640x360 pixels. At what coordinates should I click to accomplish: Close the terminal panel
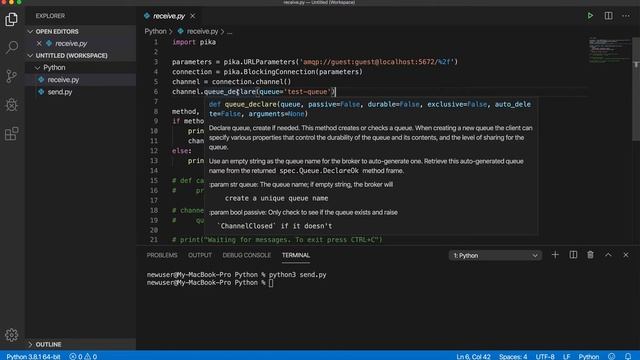click(x=626, y=255)
